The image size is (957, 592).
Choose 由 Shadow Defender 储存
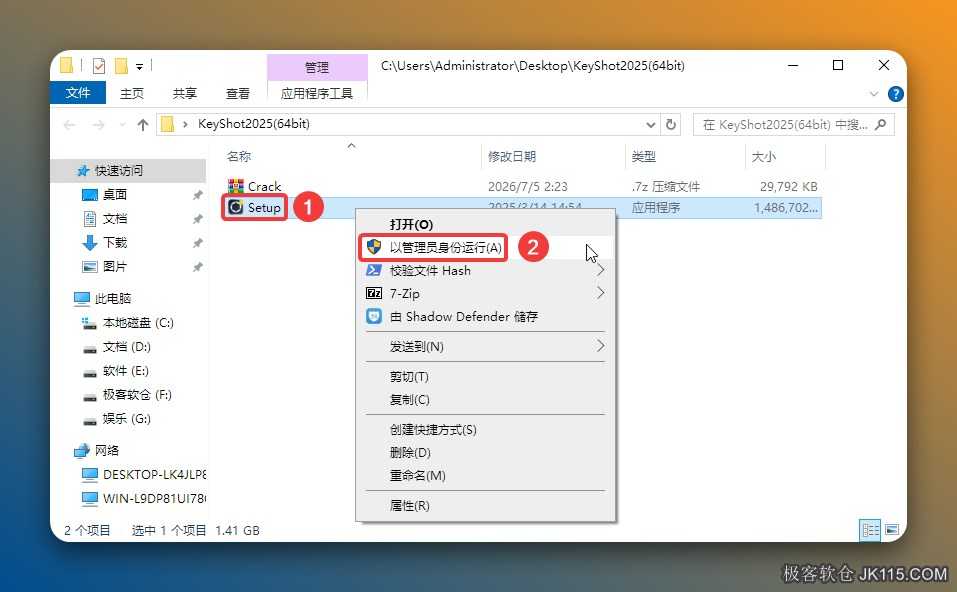pyautogui.click(x=486, y=316)
